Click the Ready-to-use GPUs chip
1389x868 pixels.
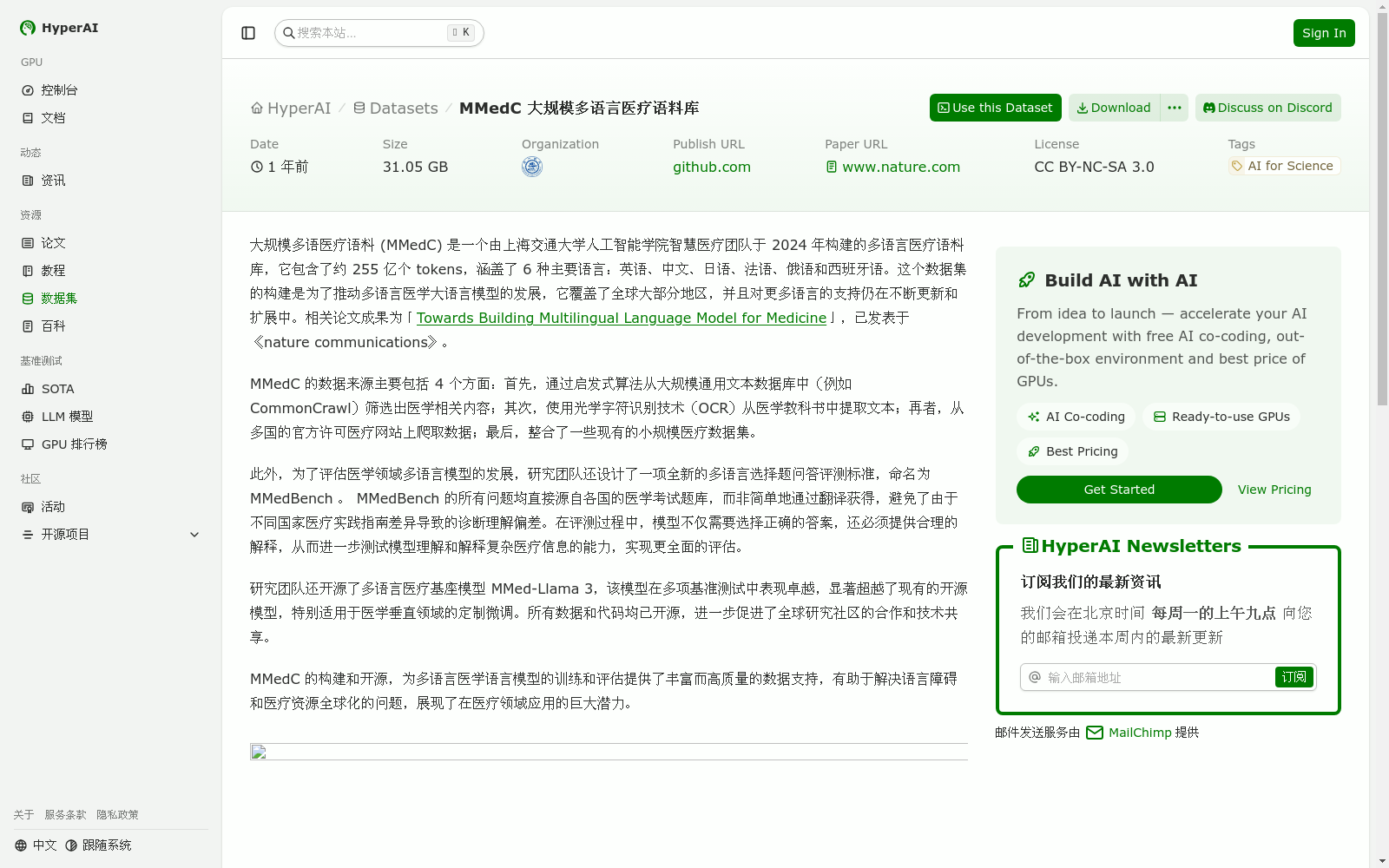(x=1221, y=417)
